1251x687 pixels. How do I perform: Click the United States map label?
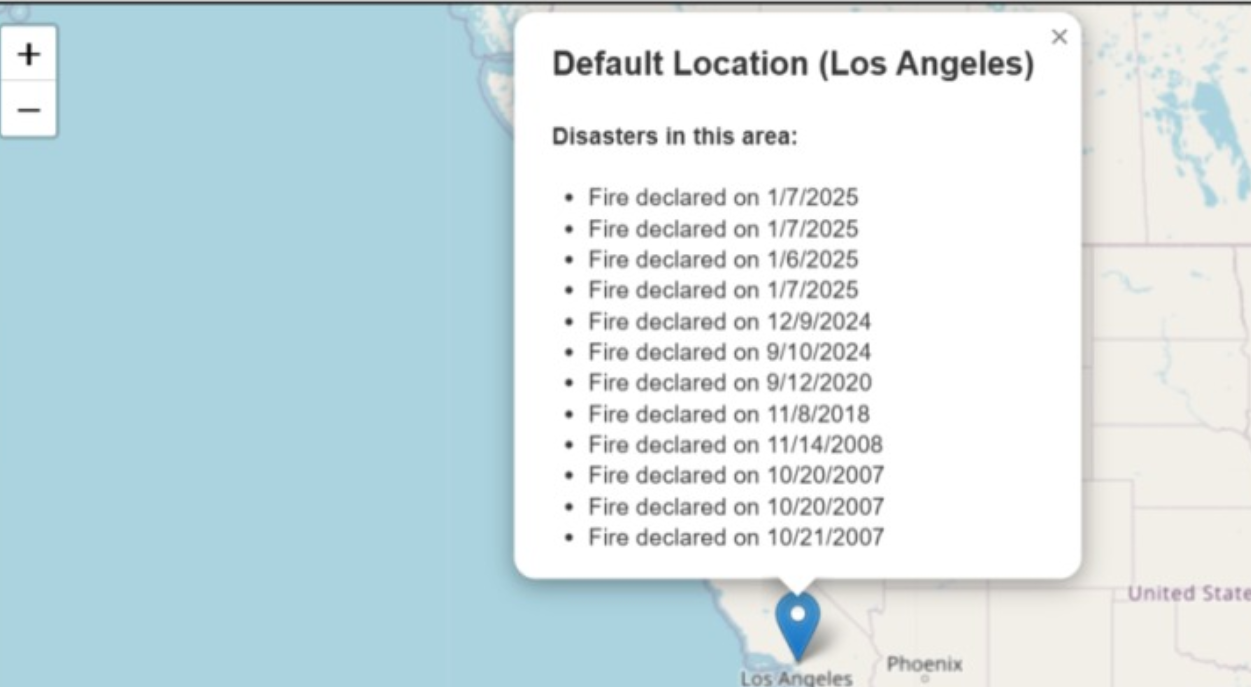pyautogui.click(x=1188, y=593)
